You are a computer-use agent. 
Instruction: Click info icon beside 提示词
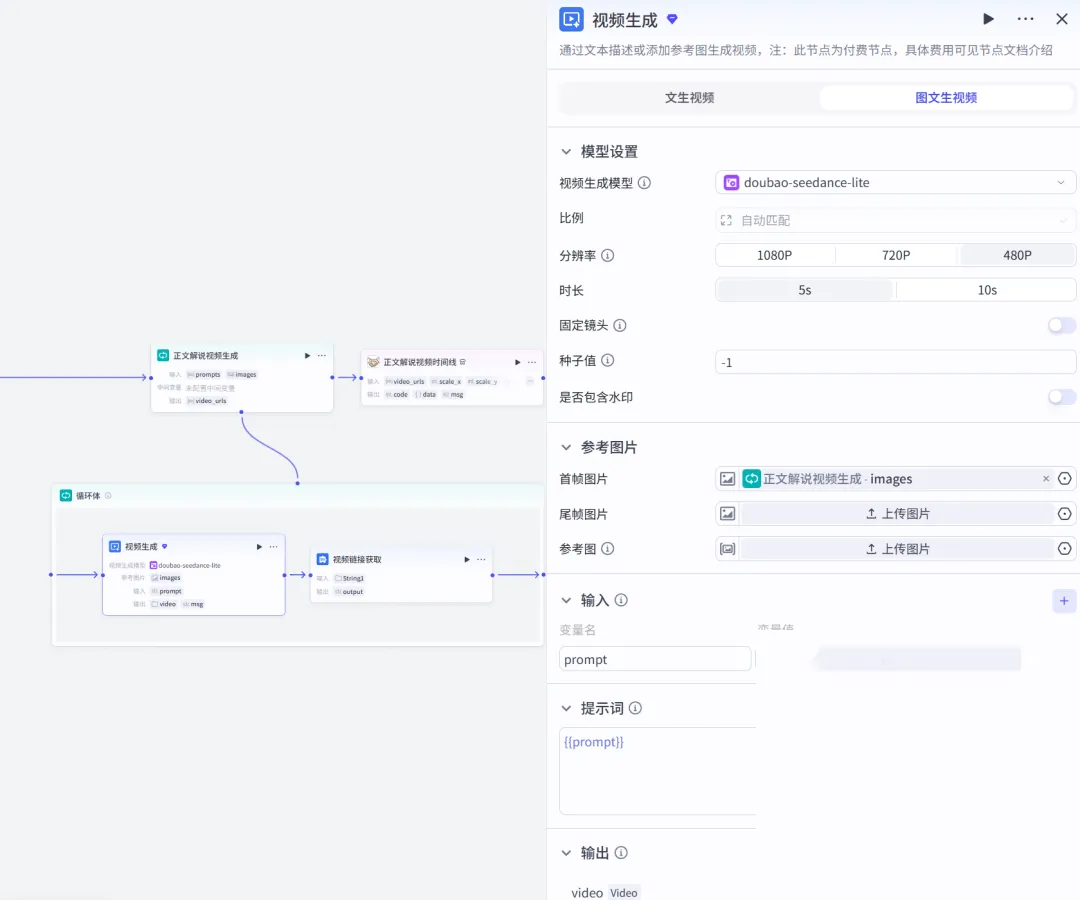click(635, 708)
